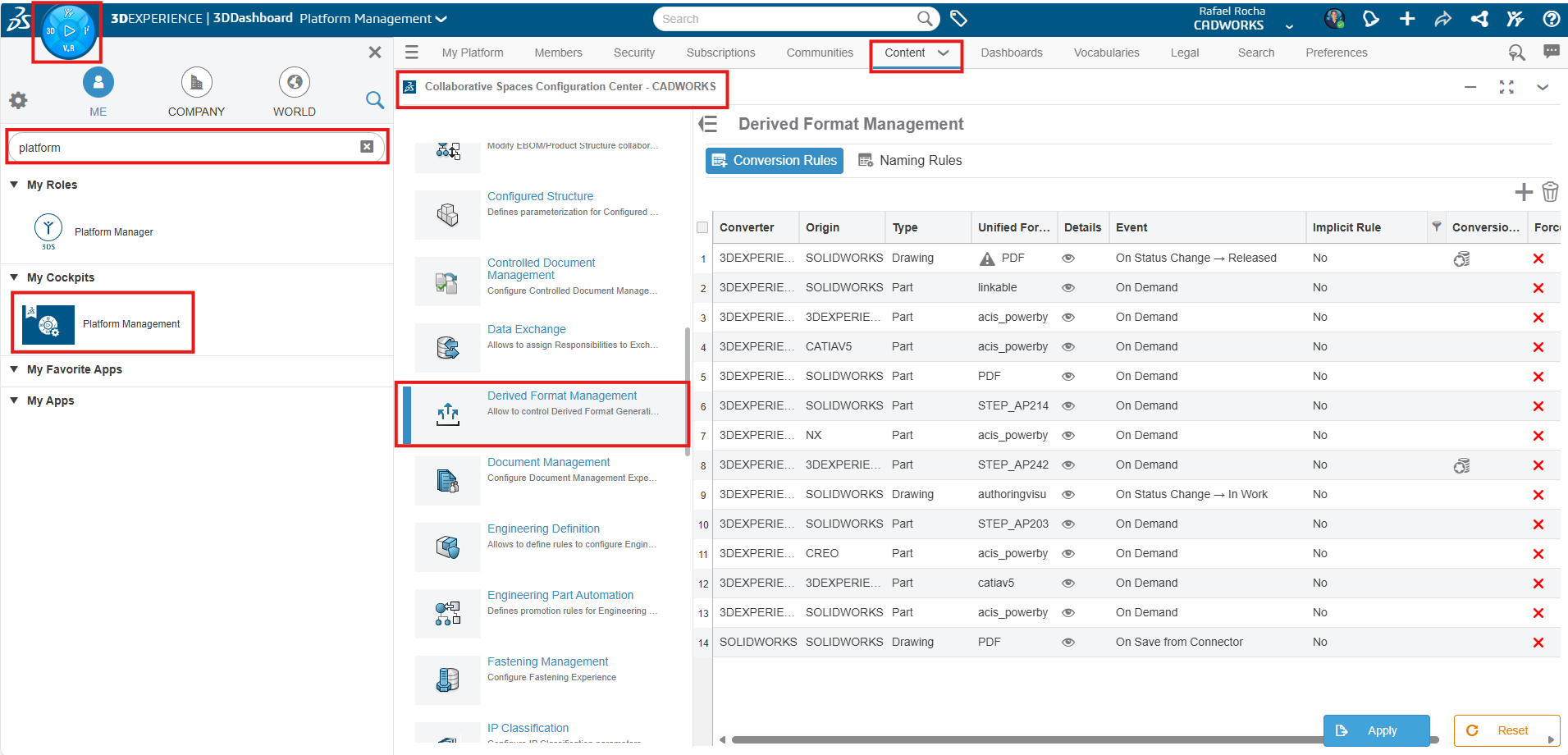Image resolution: width=1568 pixels, height=755 pixels.
Task: Toggle the Derived Format Management list panel icon
Action: coord(708,124)
